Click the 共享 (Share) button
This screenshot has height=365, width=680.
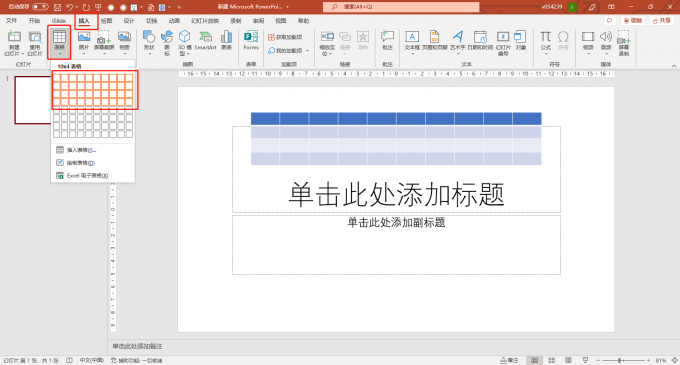pyautogui.click(x=661, y=21)
